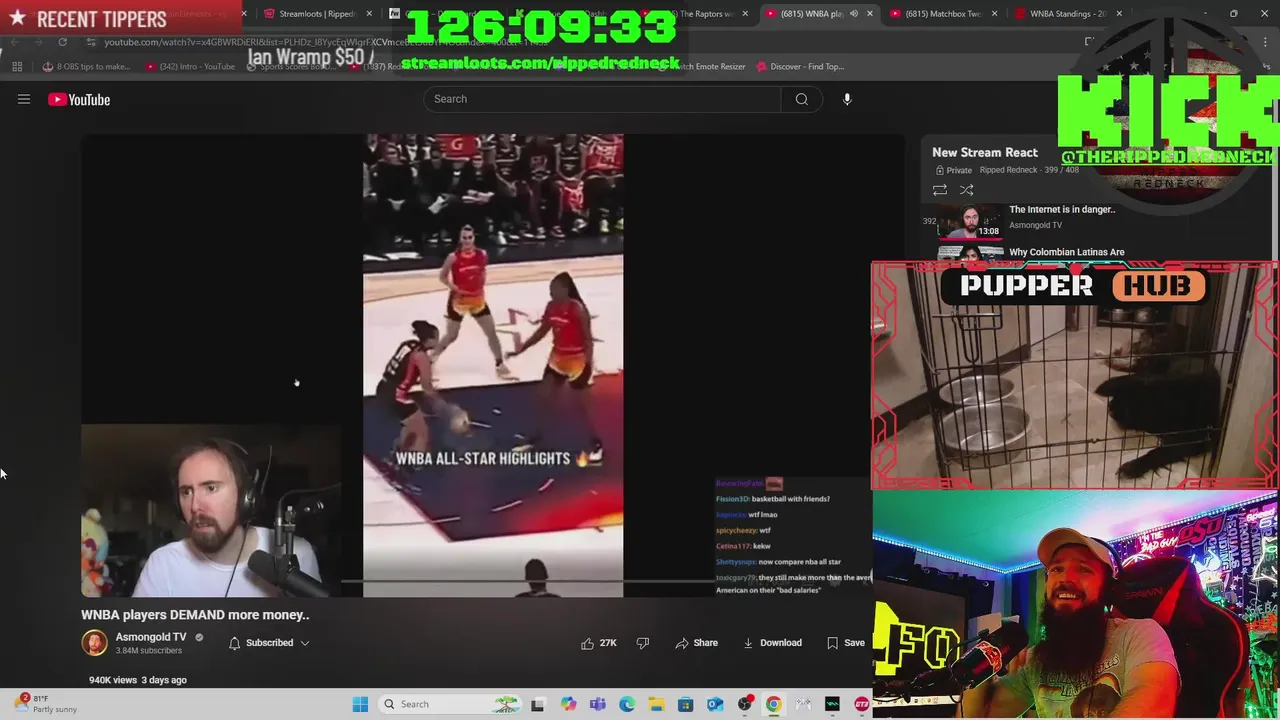Mute the active WNBA players tab audio icon

point(853,14)
